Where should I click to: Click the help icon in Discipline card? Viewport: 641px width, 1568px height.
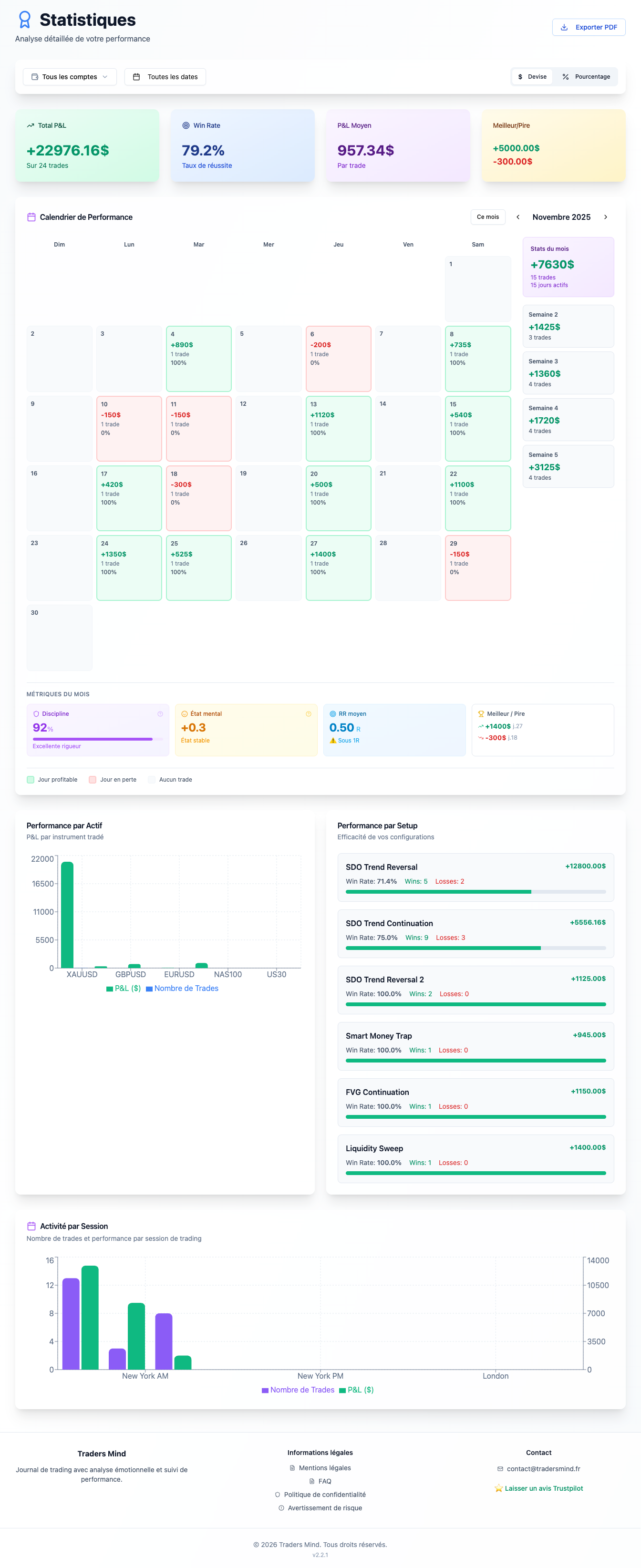160,713
